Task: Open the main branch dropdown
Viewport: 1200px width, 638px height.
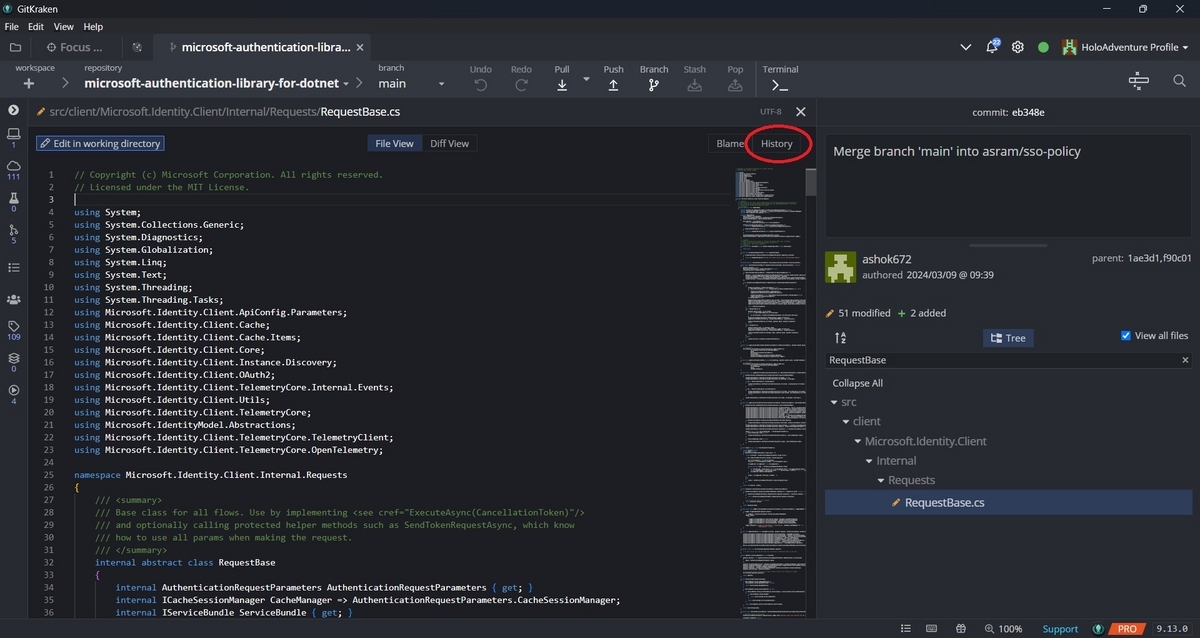Action: 412,84
